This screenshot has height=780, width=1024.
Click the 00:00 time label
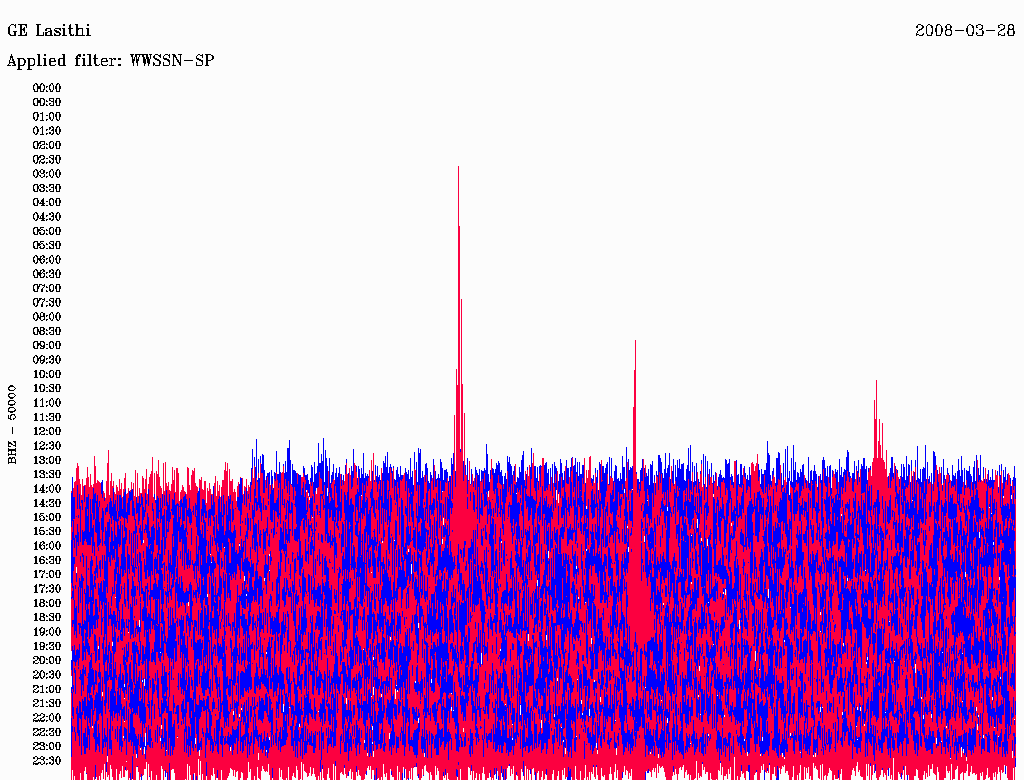(47, 88)
